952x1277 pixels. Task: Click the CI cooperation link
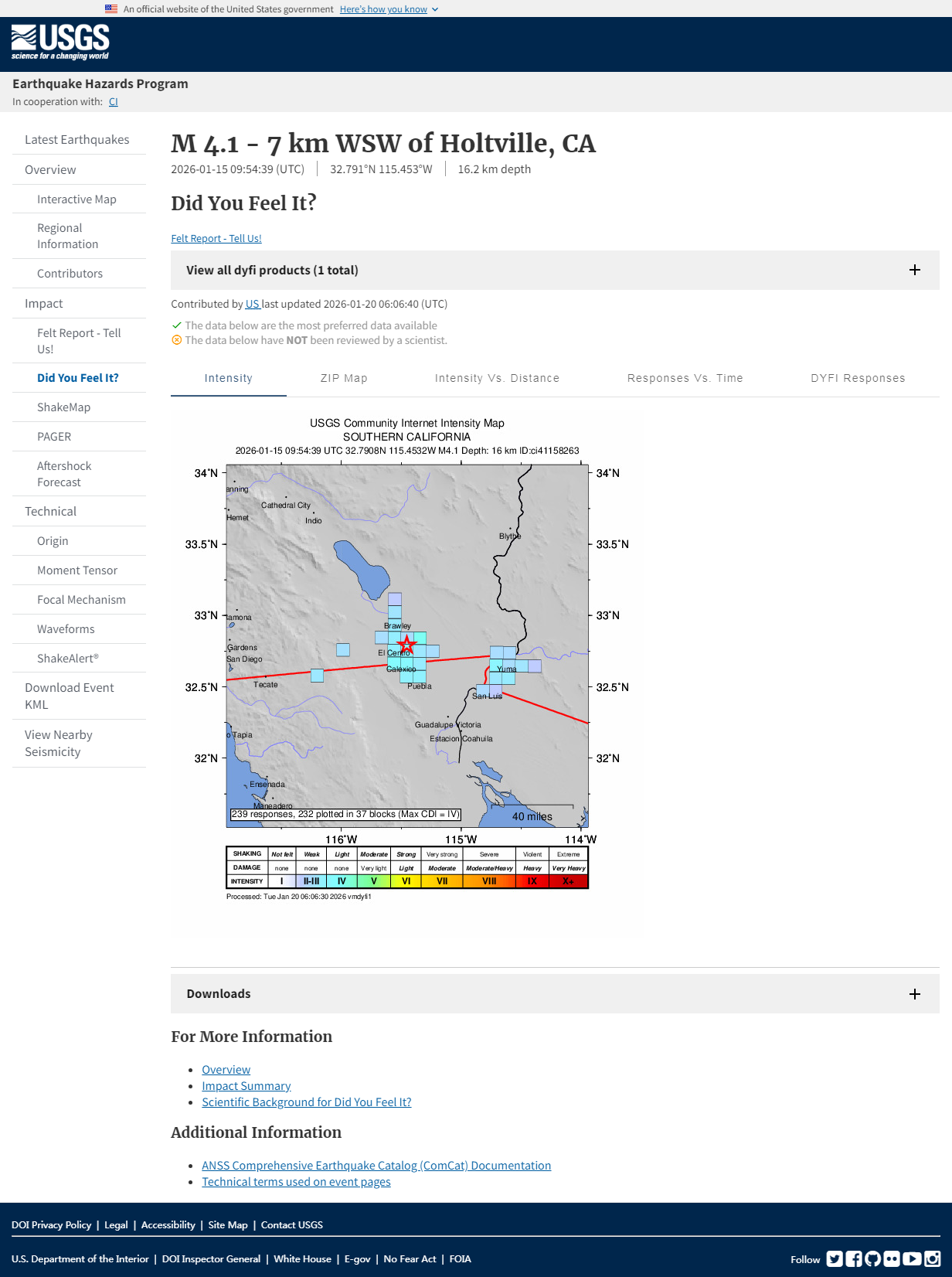point(114,102)
